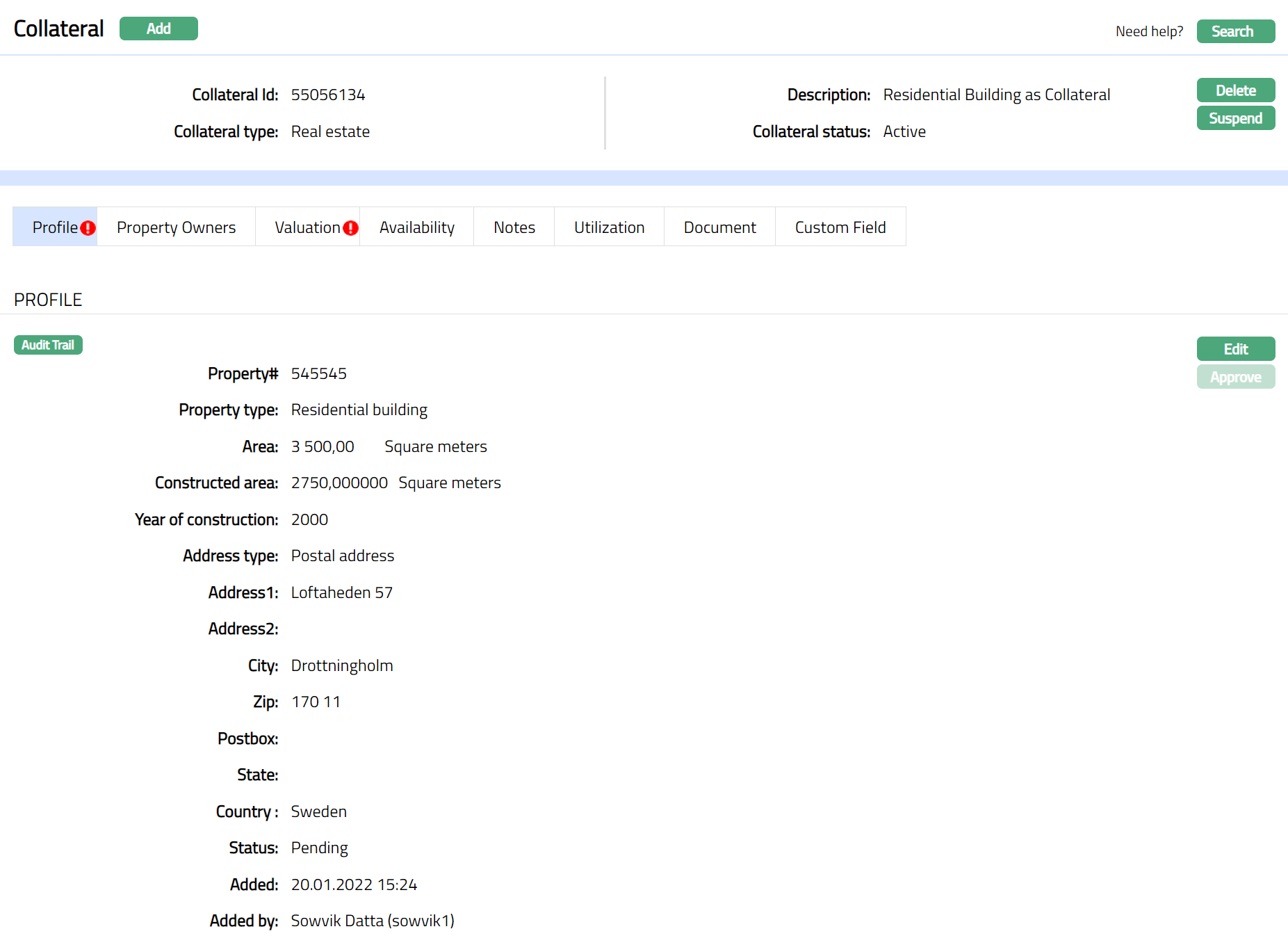Image resolution: width=1288 pixels, height=945 pixels.
Task: Delete this collateral record
Action: (1235, 90)
